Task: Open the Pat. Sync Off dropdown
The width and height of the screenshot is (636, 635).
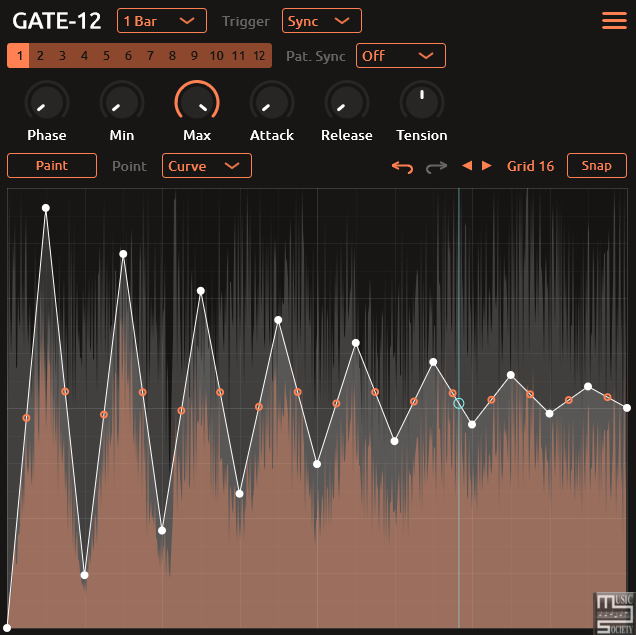Action: (x=401, y=56)
